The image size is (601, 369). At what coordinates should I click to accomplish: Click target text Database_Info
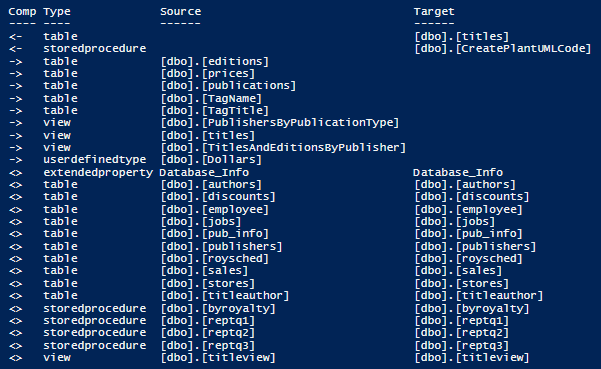[458, 172]
